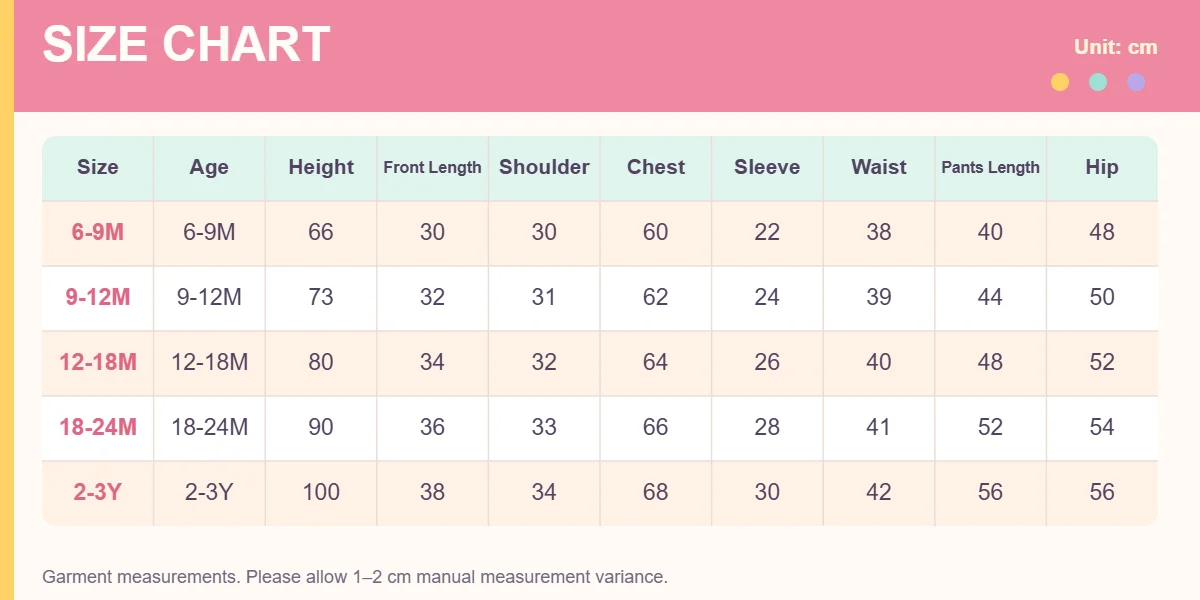
Task: Click the pink 12-18M size row label
Action: coord(98,362)
